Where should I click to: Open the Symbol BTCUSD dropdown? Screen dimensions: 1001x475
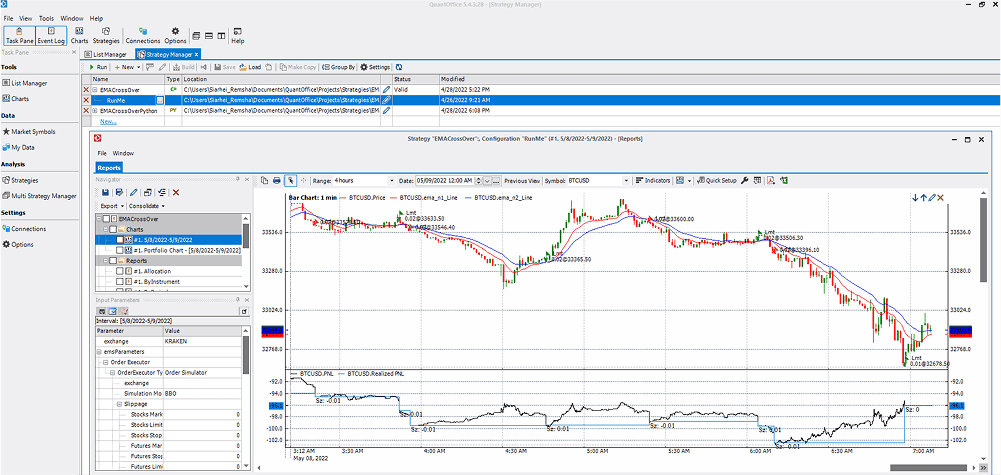point(599,181)
